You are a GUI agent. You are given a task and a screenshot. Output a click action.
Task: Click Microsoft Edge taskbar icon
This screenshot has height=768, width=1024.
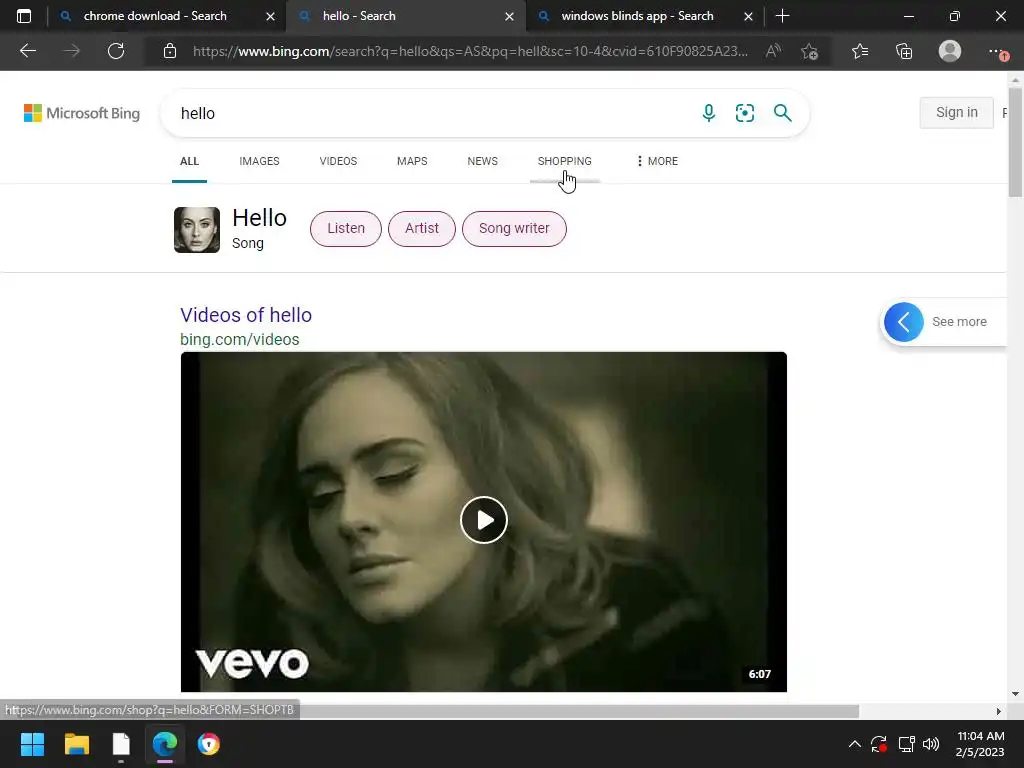(x=165, y=744)
